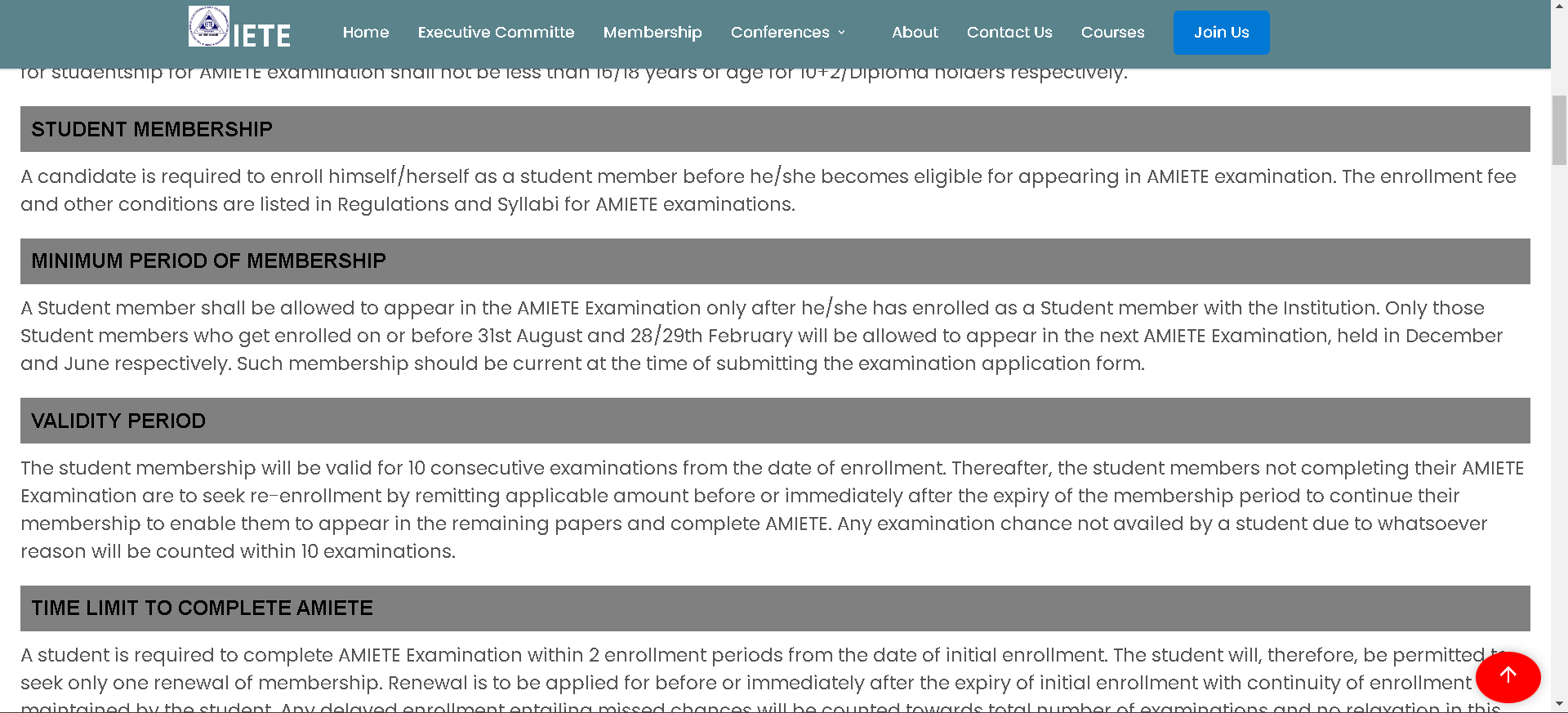View the Courses page
Viewport: 1568px width, 713px height.
point(1113,32)
